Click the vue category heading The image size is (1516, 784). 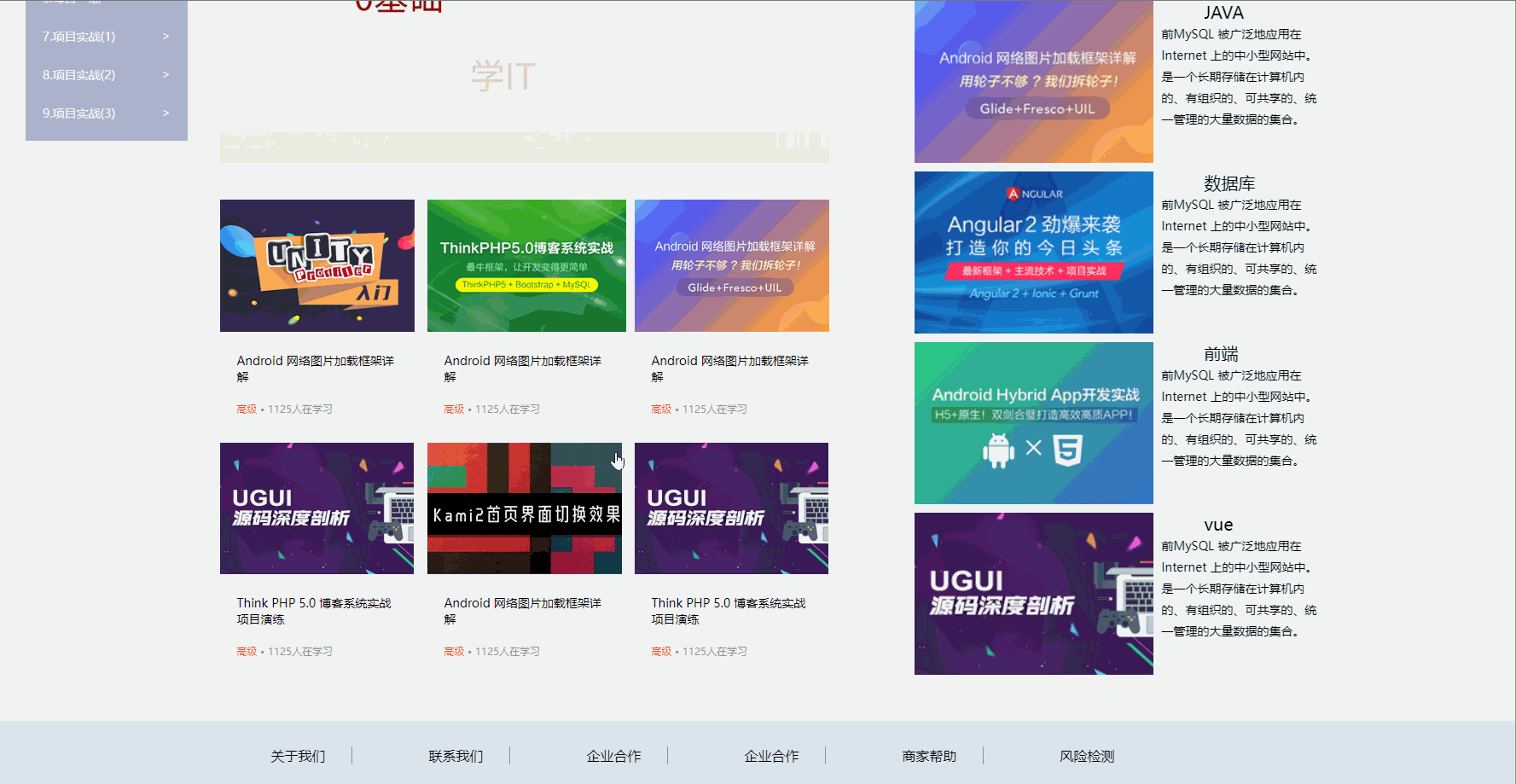pyautogui.click(x=1218, y=525)
